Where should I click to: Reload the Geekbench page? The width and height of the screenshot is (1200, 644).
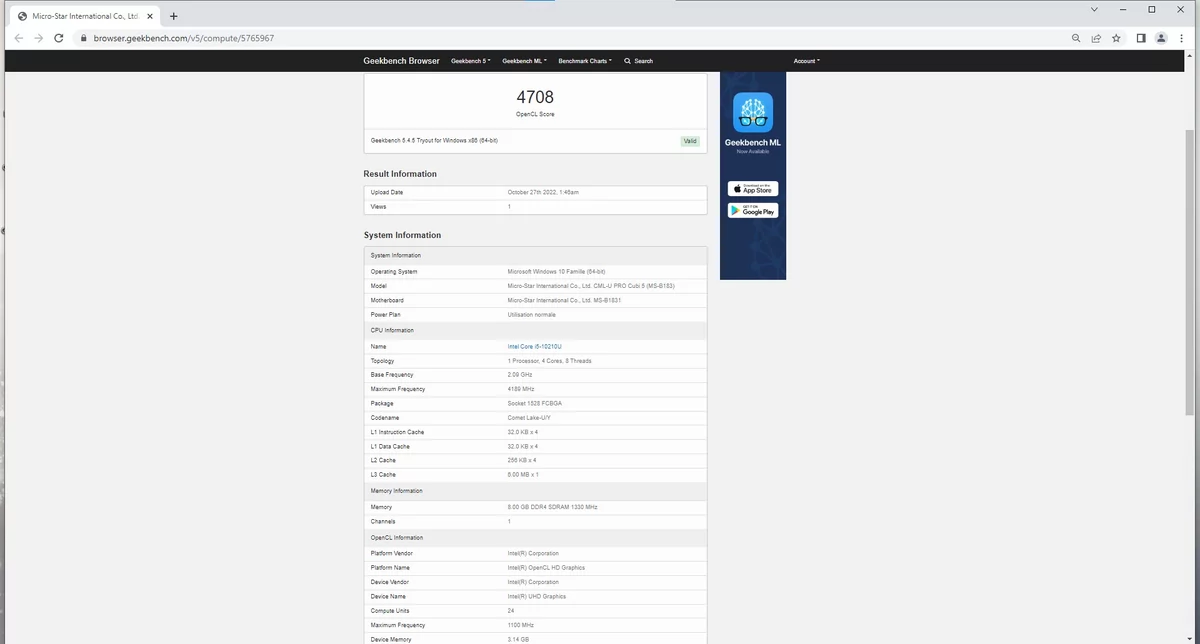pos(59,38)
